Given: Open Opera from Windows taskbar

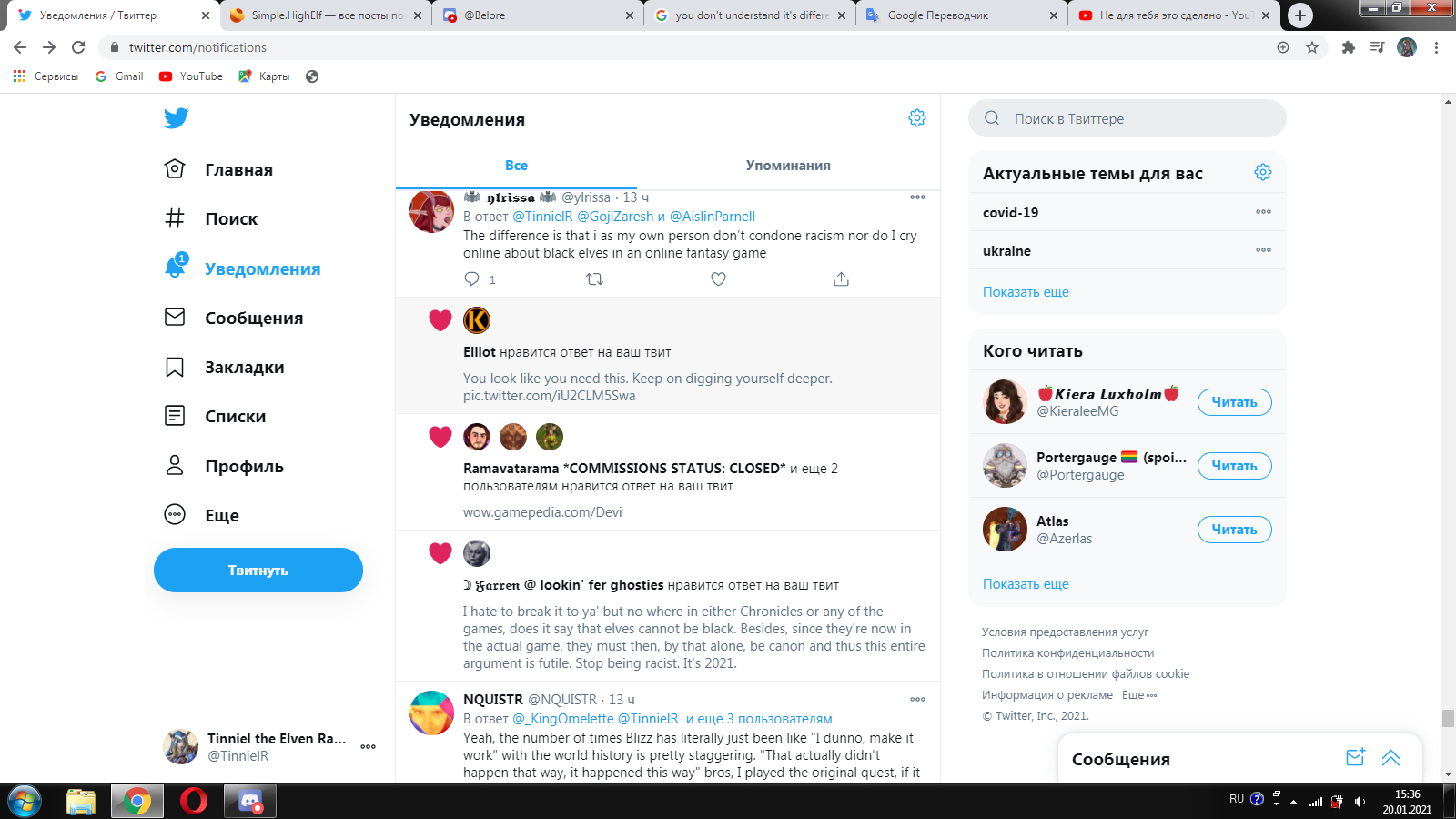Looking at the screenshot, I should tap(194, 802).
